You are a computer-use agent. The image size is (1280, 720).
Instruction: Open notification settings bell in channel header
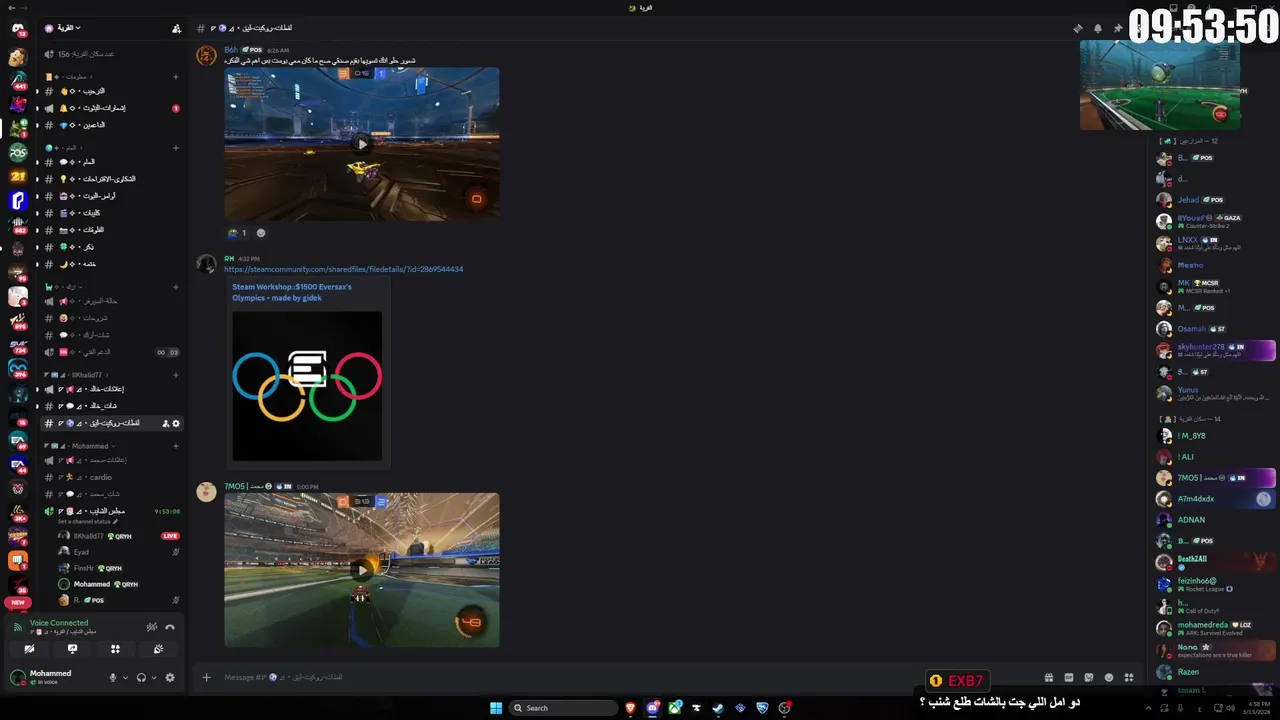(x=1097, y=28)
